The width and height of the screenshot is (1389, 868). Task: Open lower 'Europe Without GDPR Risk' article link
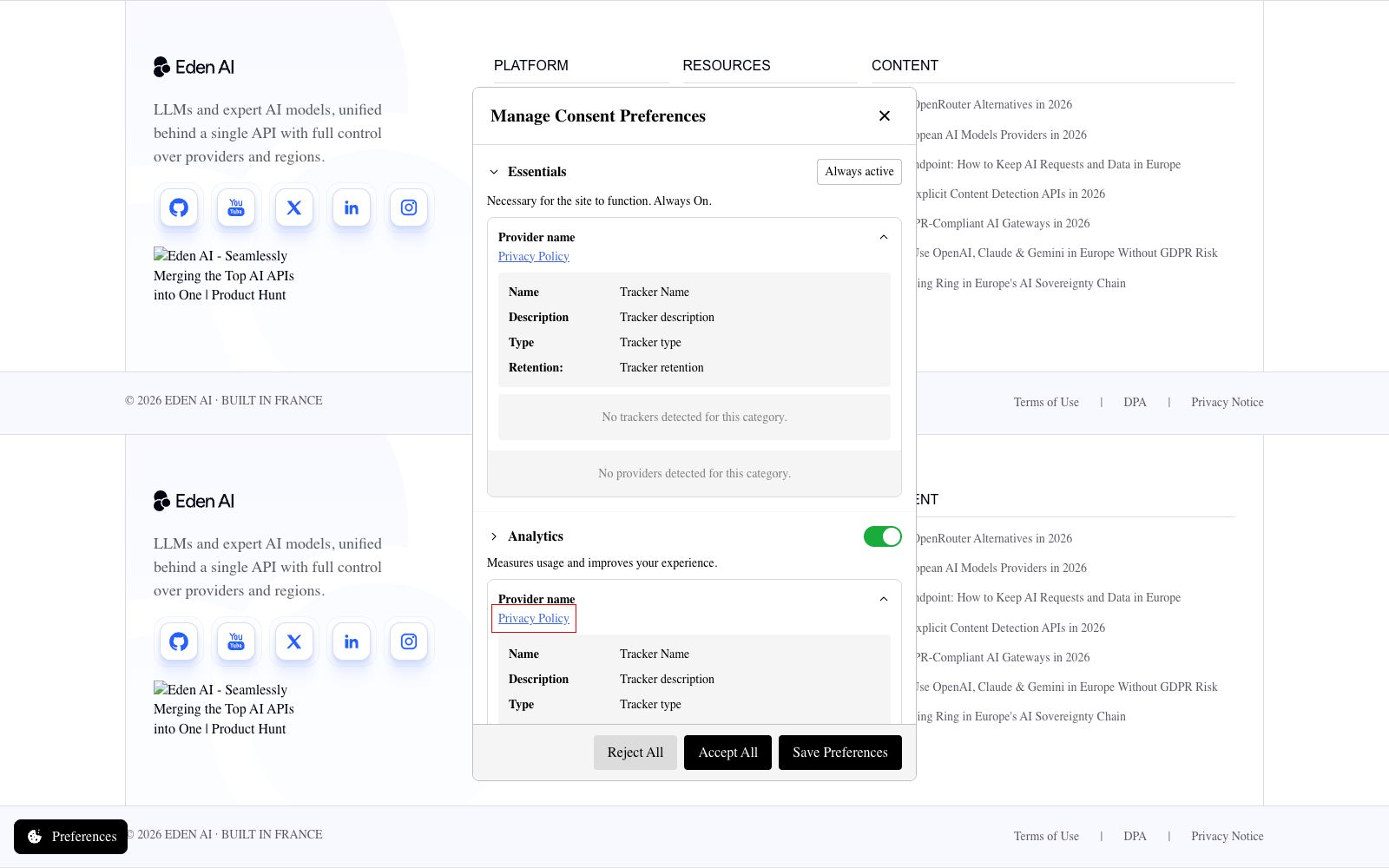pyautogui.click(x=1067, y=687)
